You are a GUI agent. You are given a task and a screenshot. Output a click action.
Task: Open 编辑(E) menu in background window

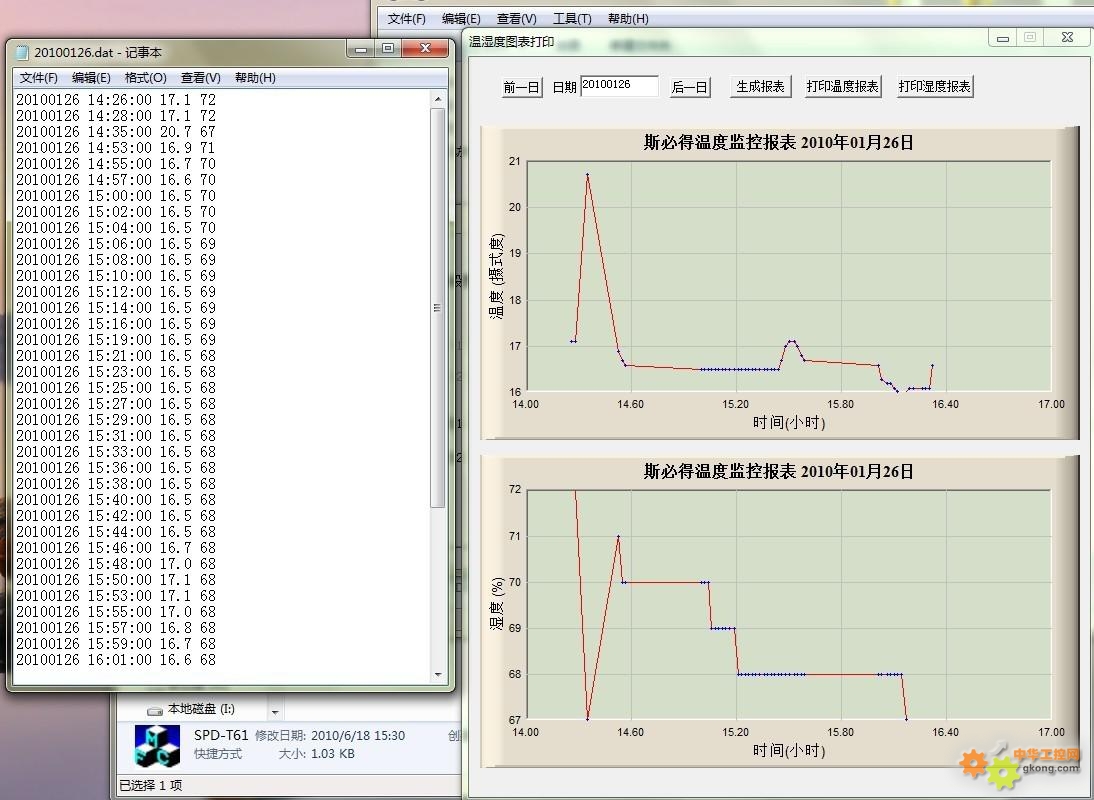(460, 19)
